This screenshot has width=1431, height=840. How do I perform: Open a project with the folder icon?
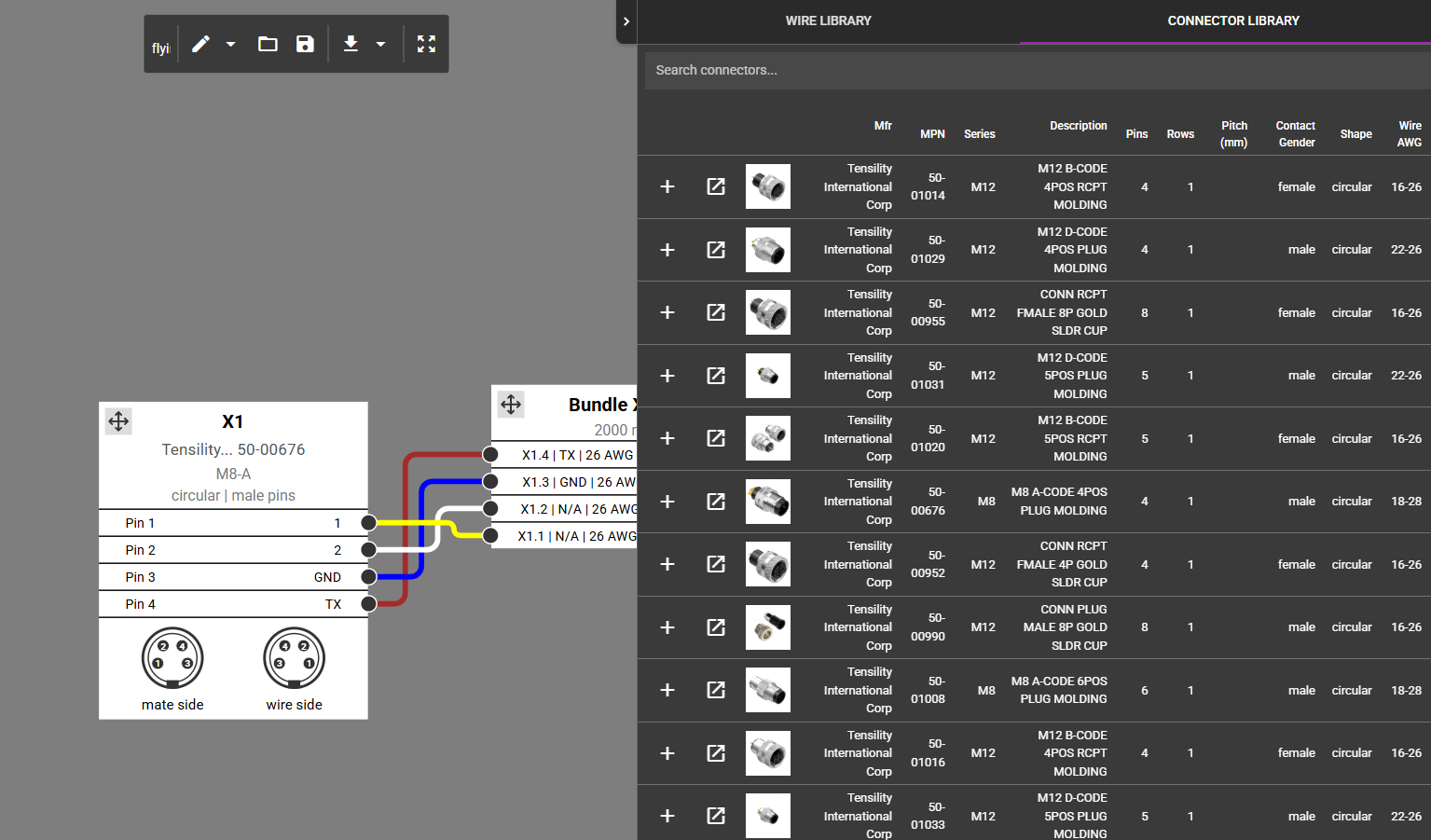point(267,43)
